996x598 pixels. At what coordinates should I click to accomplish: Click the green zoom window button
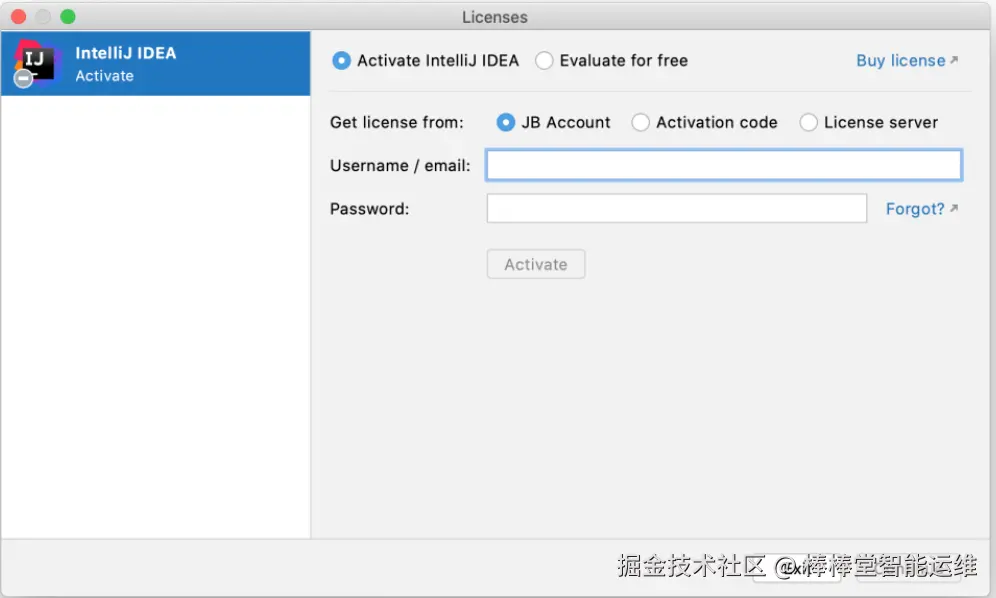pos(68,17)
